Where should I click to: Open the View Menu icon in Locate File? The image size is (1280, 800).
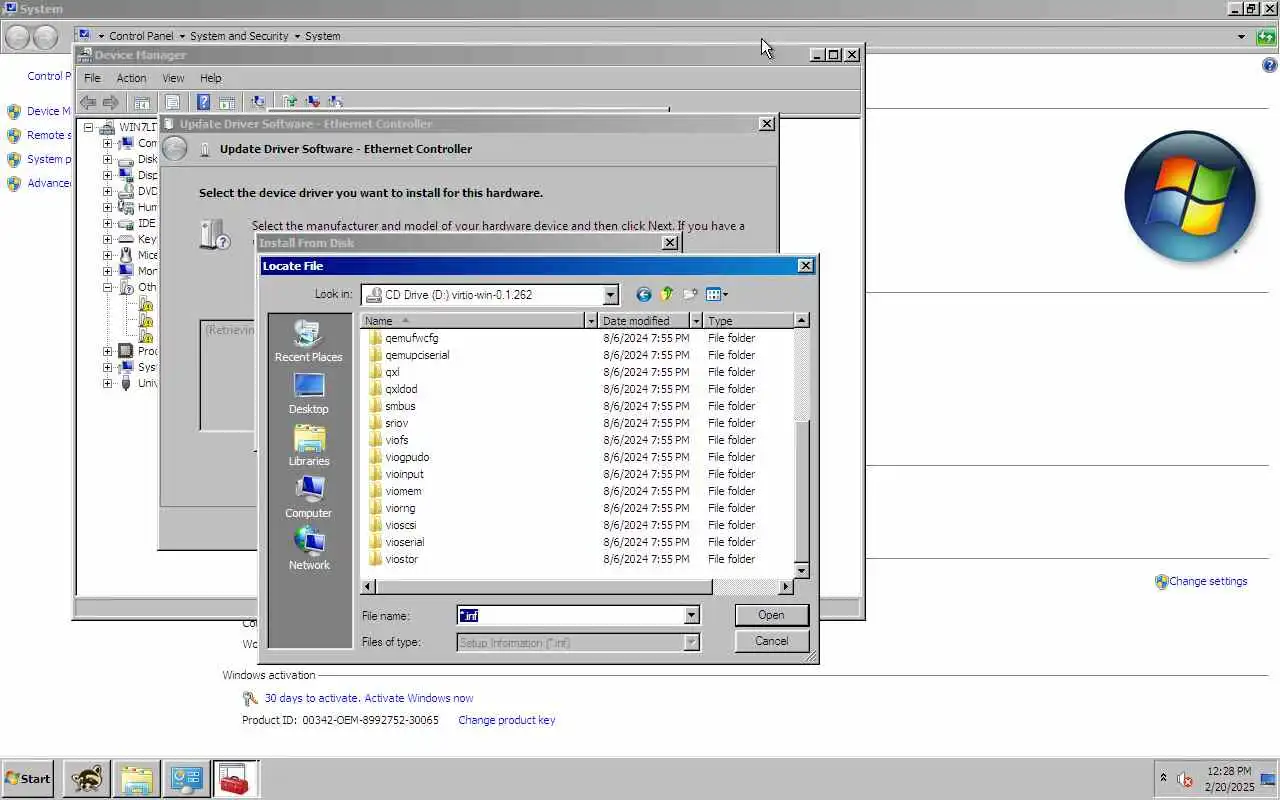[x=717, y=294]
